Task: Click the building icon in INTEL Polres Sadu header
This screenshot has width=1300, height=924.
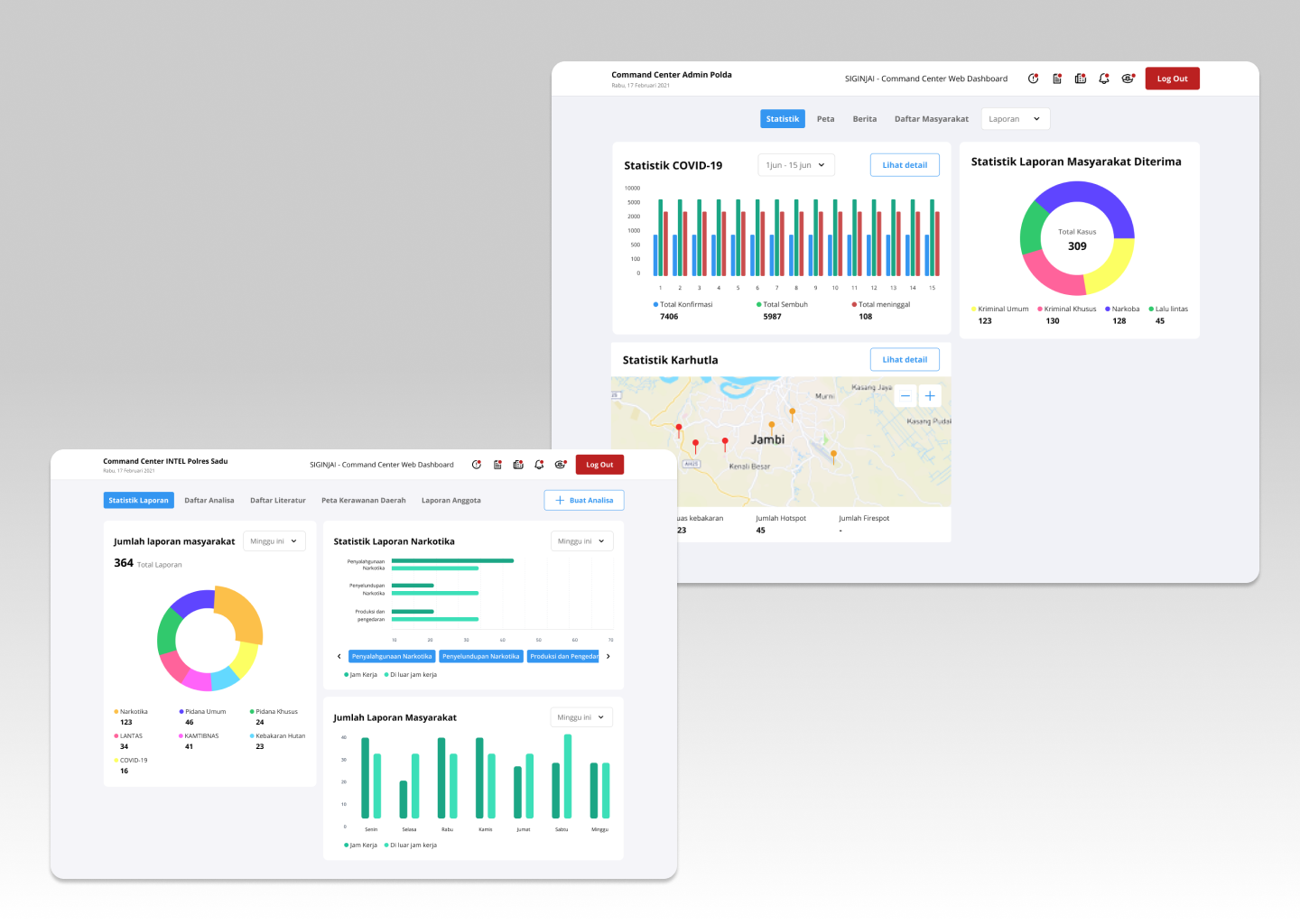Action: (518, 465)
